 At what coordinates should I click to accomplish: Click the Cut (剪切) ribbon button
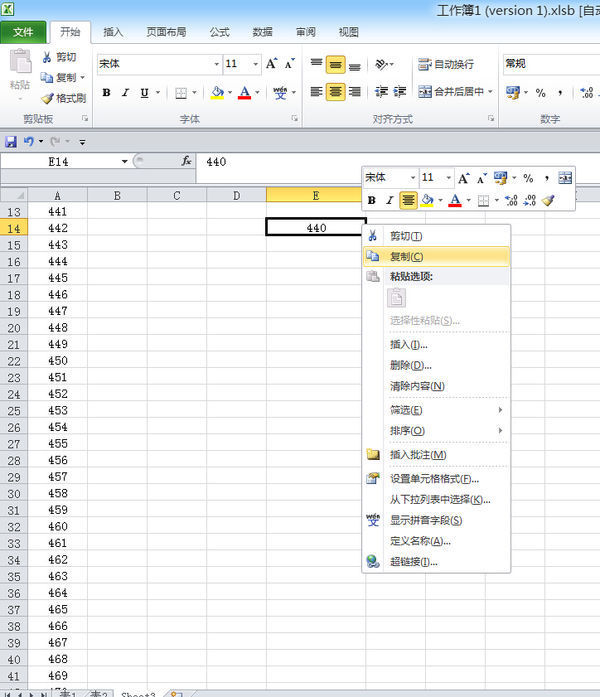coord(58,57)
